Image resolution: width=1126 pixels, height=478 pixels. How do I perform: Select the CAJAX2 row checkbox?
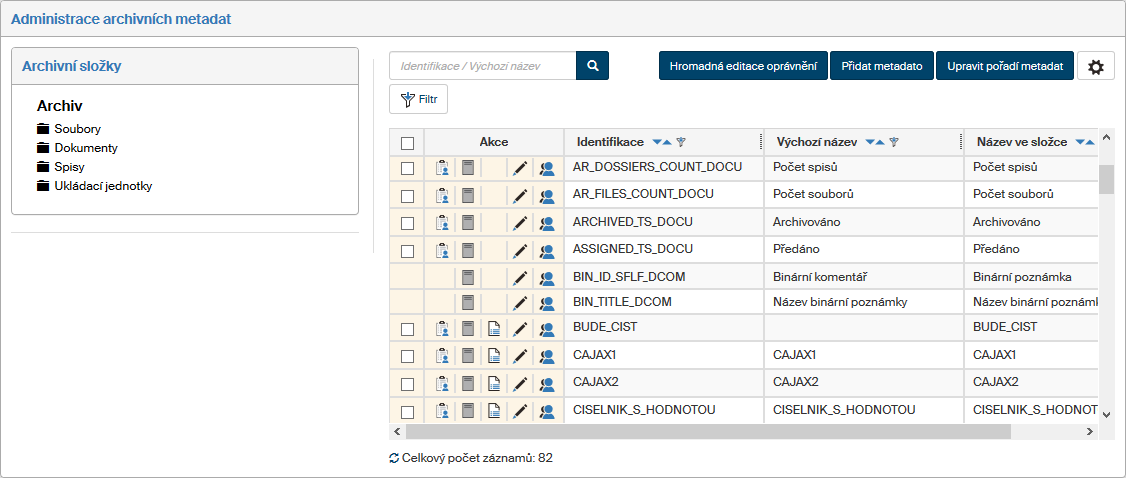(407, 383)
